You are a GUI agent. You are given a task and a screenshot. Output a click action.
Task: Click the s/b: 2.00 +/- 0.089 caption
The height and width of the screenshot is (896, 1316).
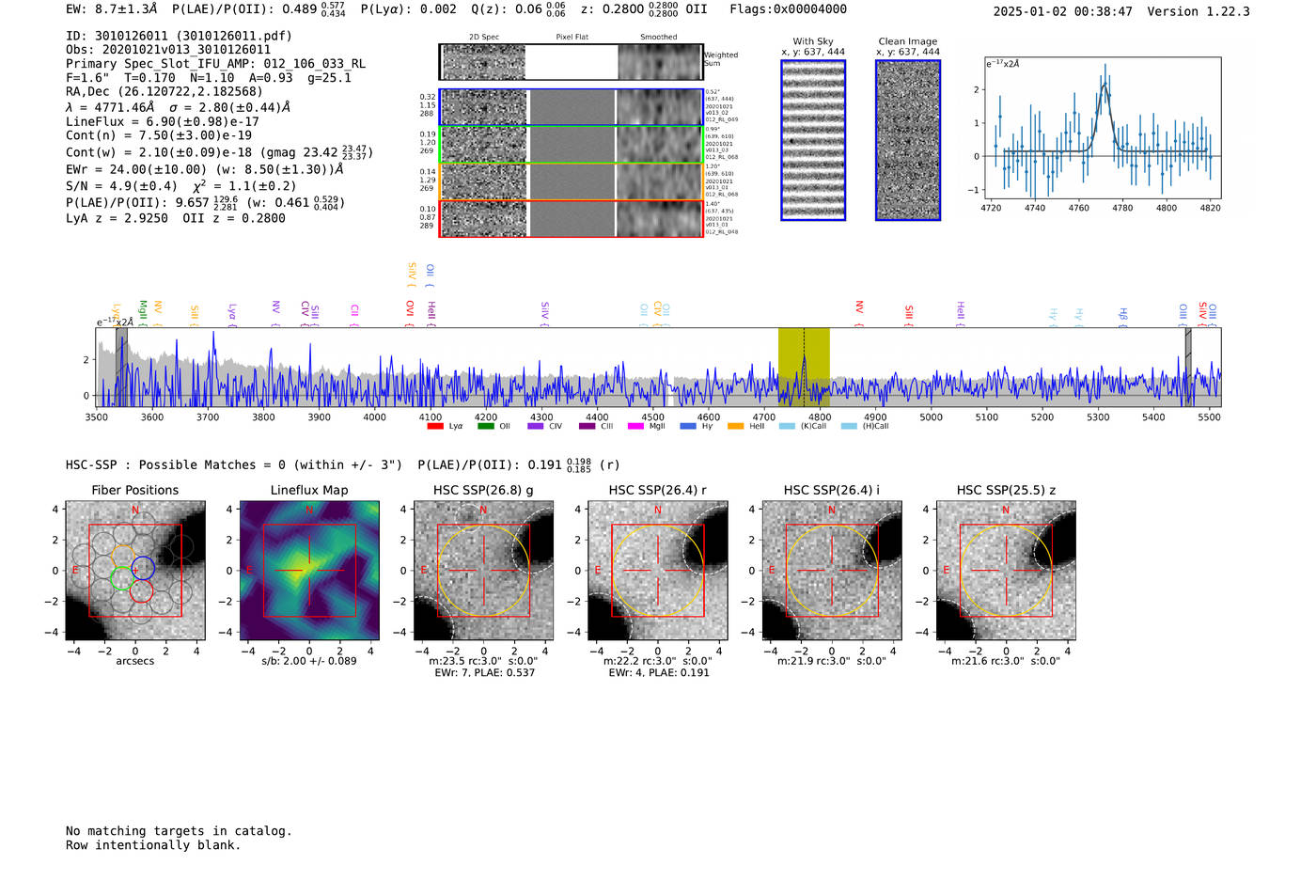(309, 661)
